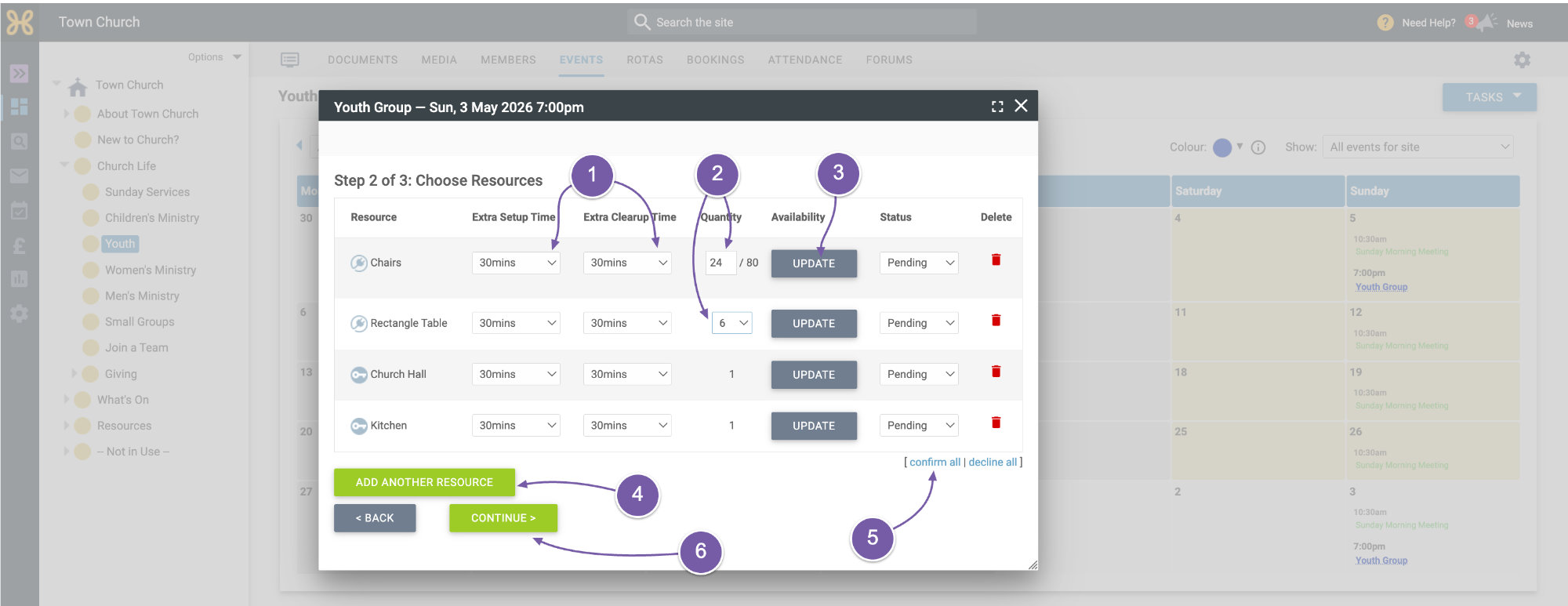Click the Town Church home icon in the tree

(x=78, y=86)
